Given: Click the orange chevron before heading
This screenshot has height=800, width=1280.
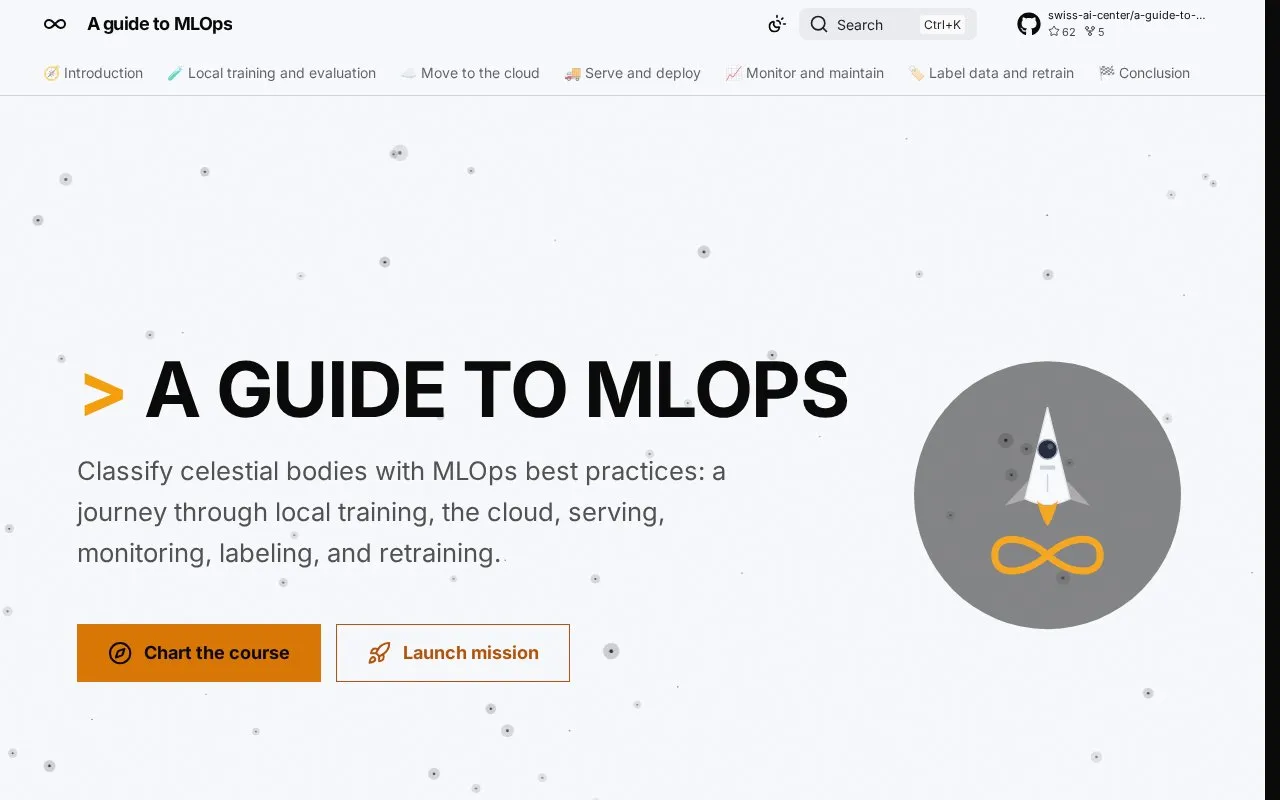Looking at the screenshot, I should click(102, 394).
